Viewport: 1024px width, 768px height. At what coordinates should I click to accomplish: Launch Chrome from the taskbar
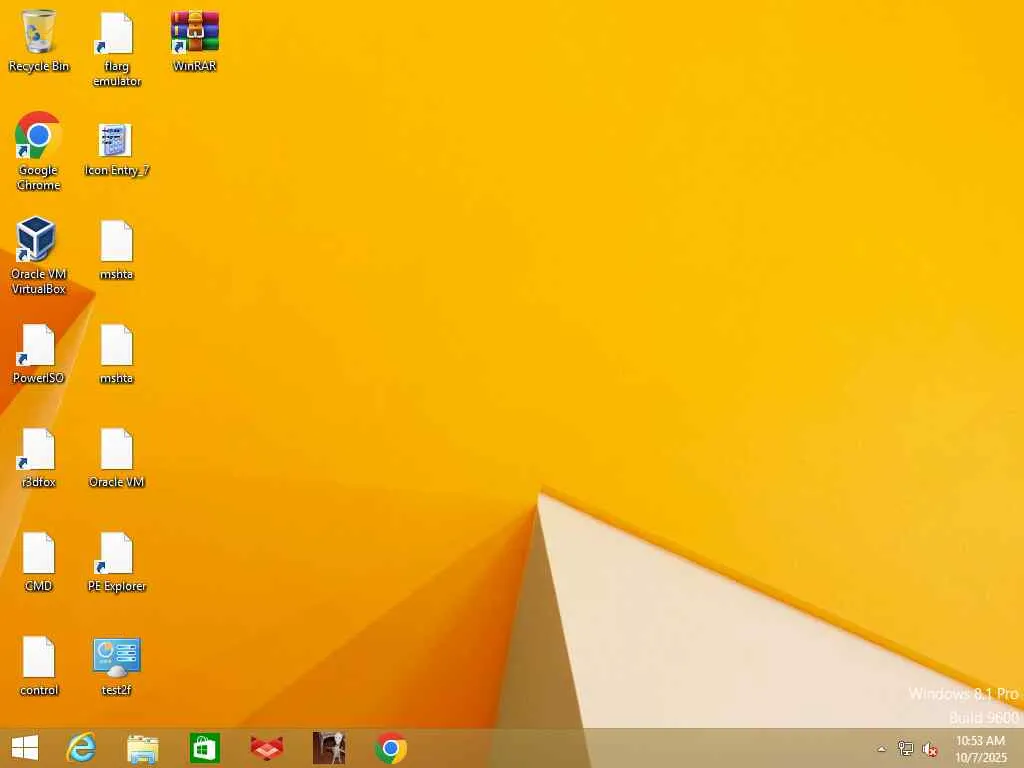pos(391,748)
